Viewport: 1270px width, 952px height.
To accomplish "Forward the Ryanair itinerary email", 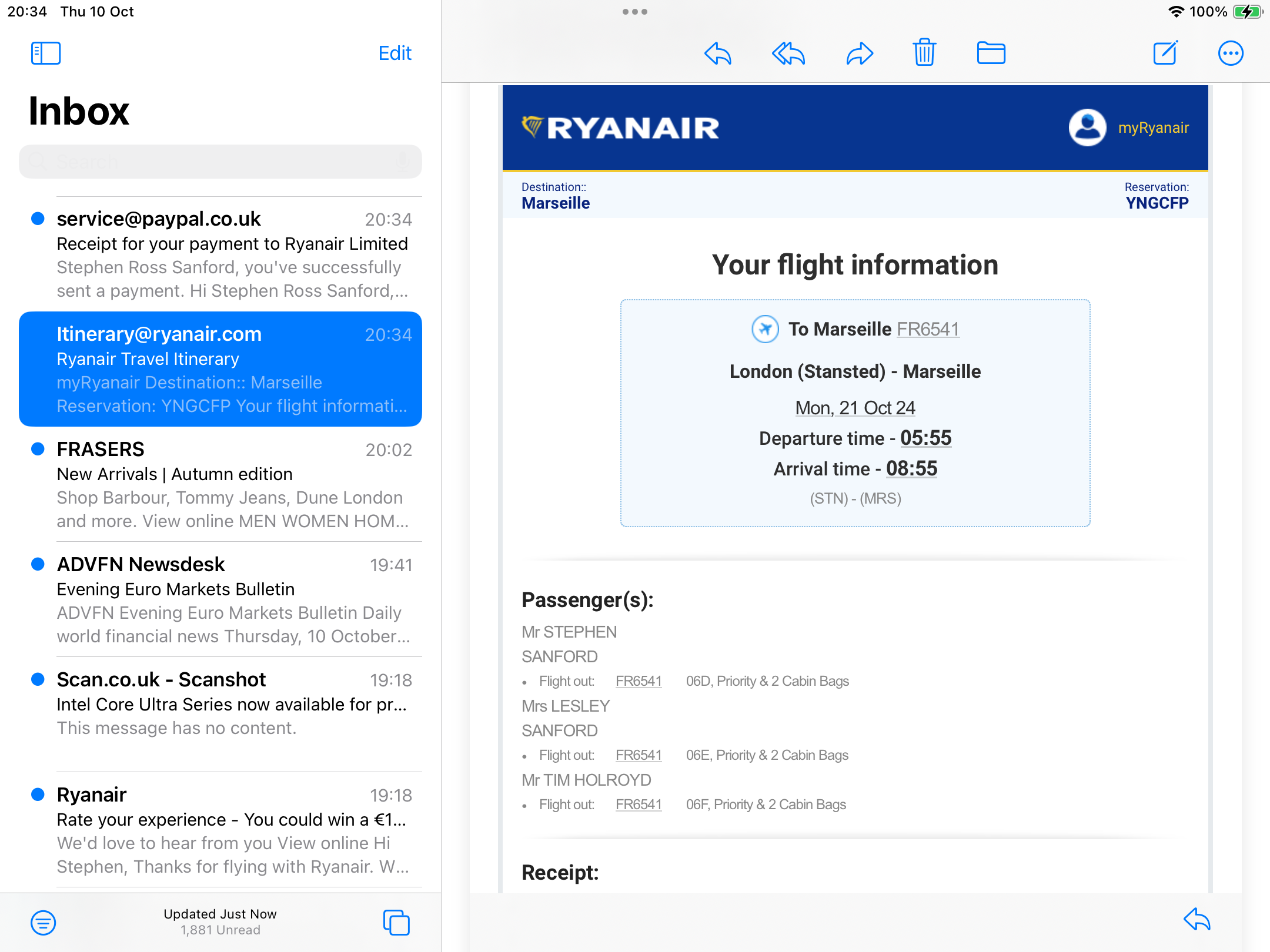I will tap(860, 53).
